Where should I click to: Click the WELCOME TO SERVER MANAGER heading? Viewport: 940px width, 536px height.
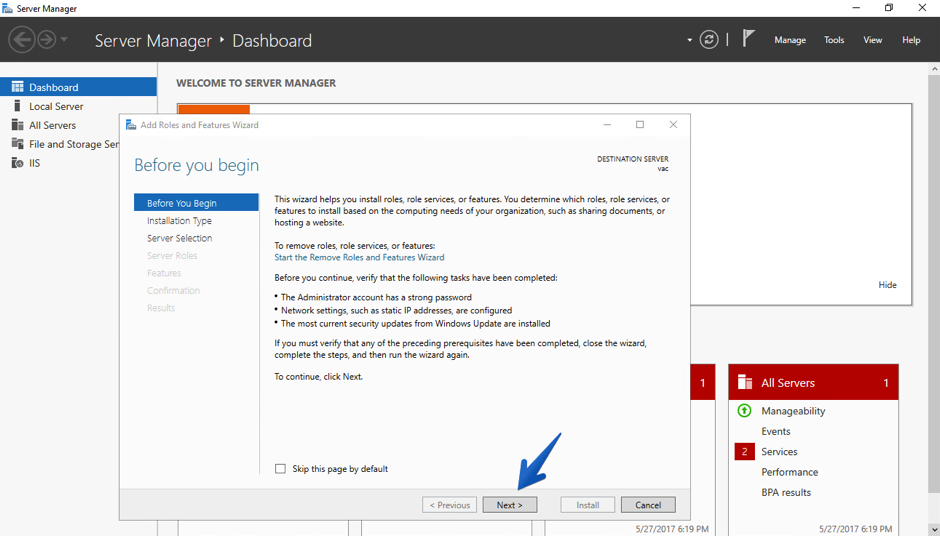256,83
